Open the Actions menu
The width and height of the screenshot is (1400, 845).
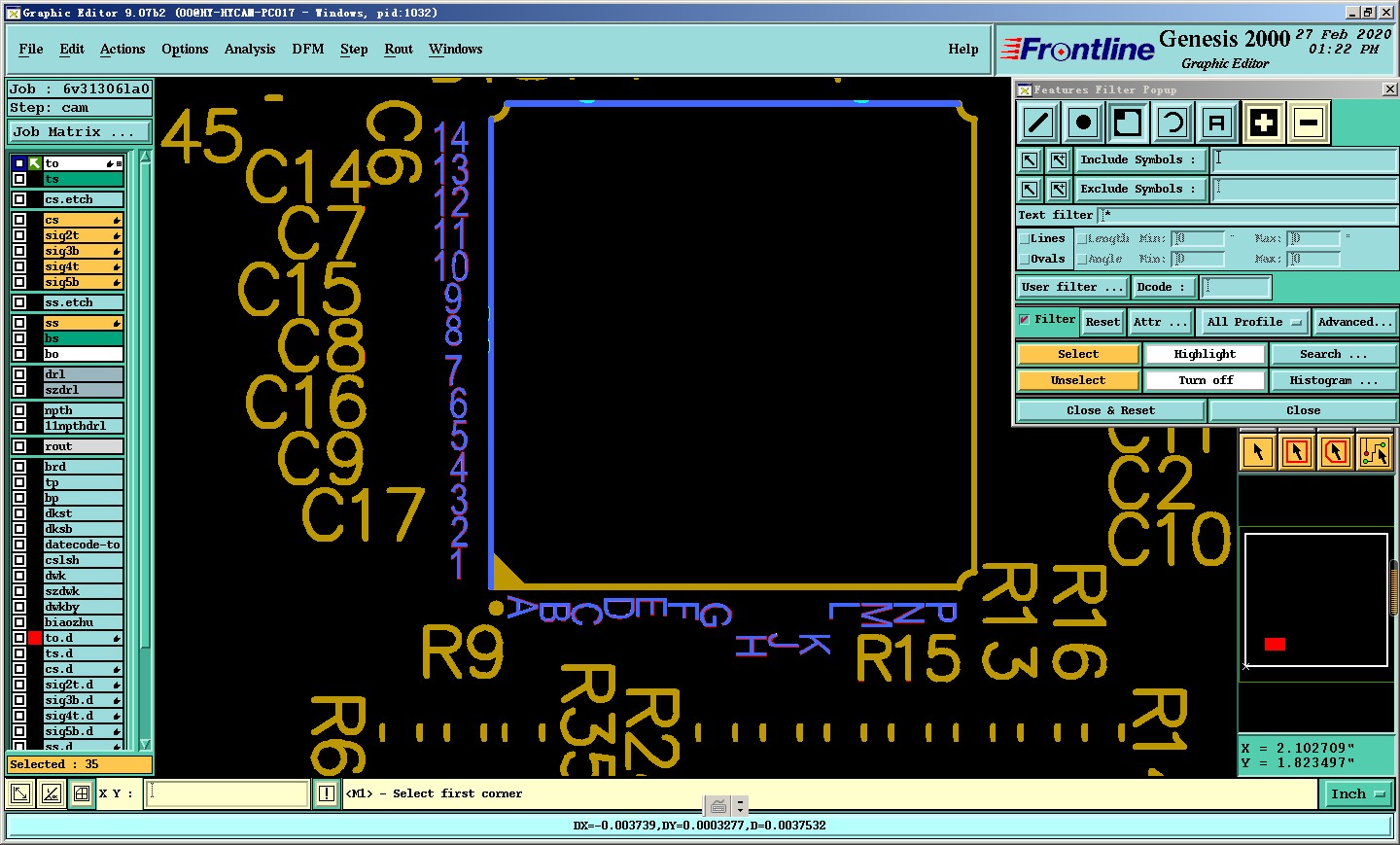click(122, 50)
